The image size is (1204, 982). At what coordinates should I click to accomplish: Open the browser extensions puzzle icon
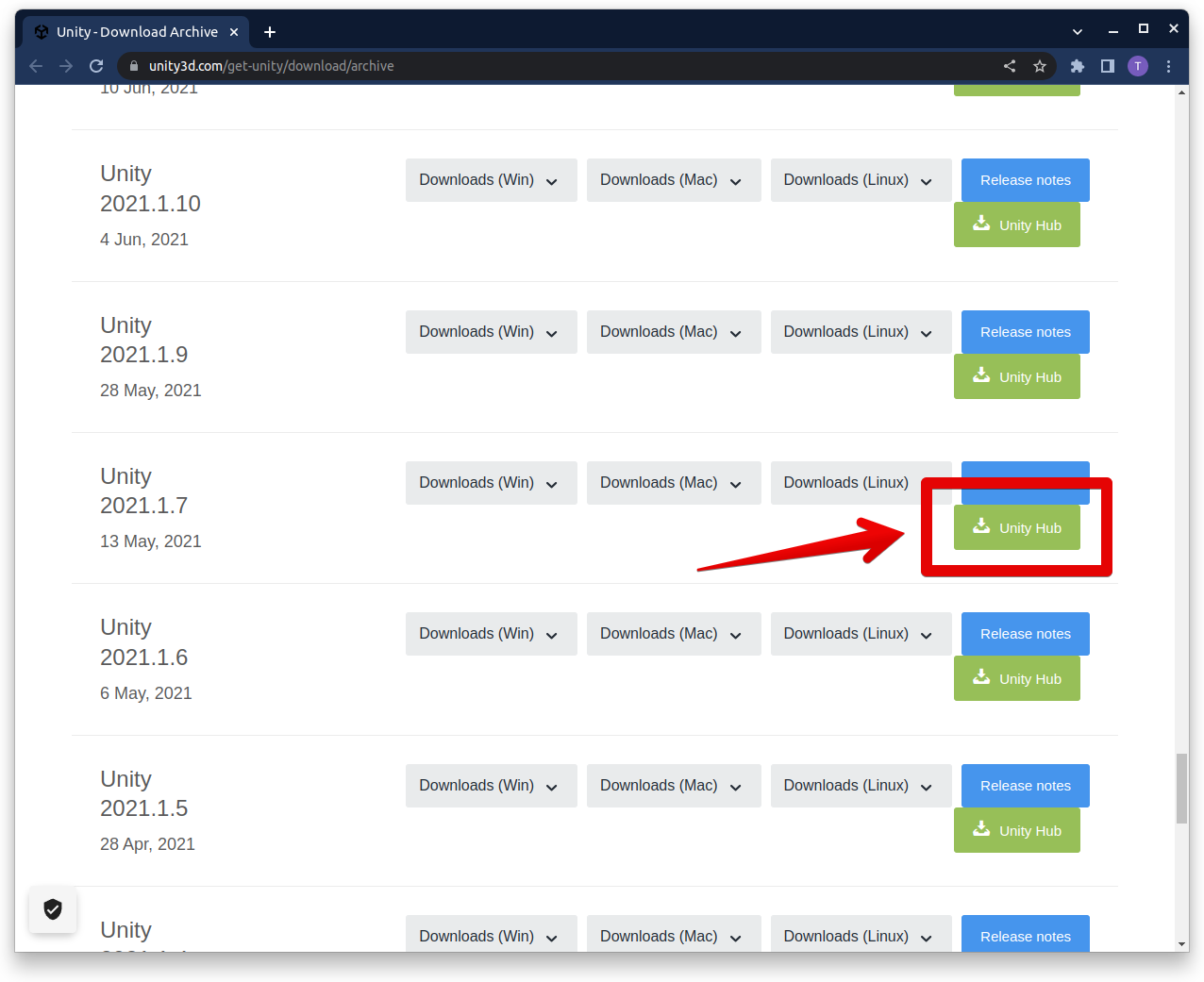1078,66
